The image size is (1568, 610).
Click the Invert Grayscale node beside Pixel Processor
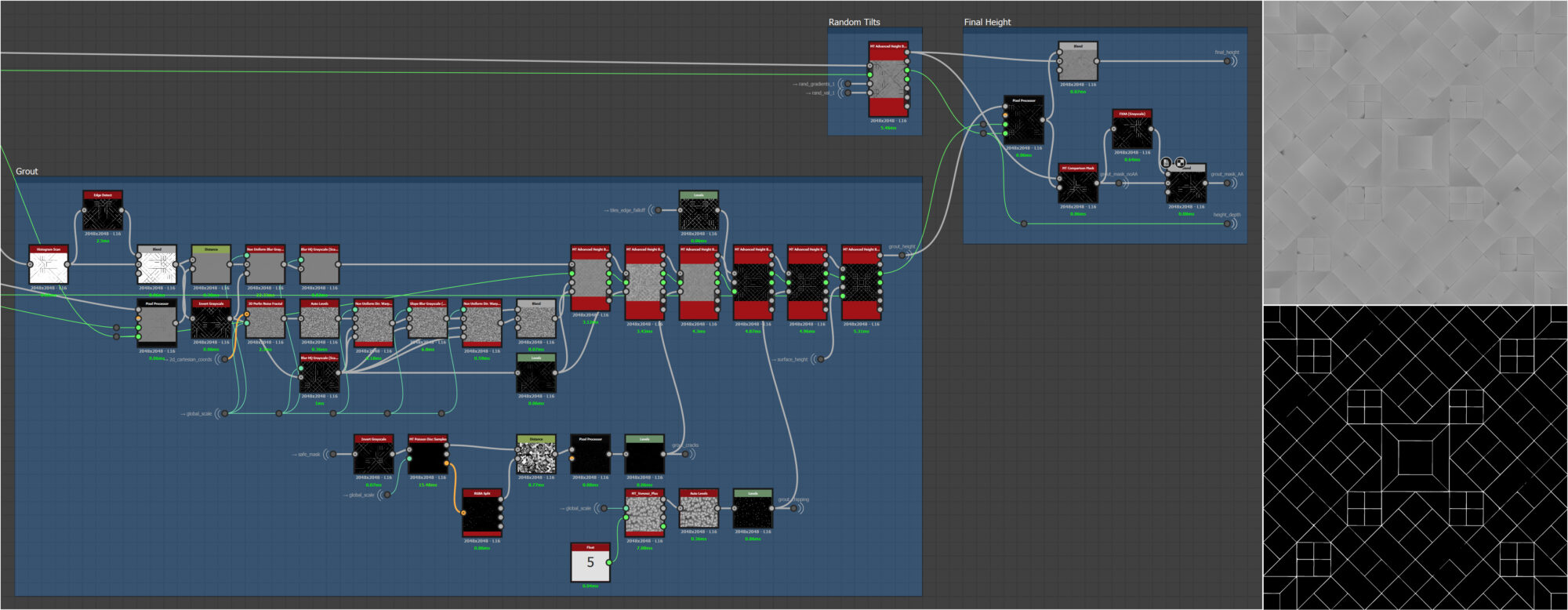[x=211, y=320]
